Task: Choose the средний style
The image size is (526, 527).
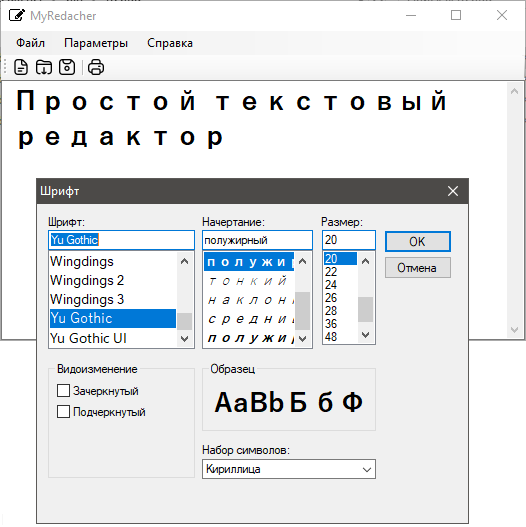Action: (249, 319)
